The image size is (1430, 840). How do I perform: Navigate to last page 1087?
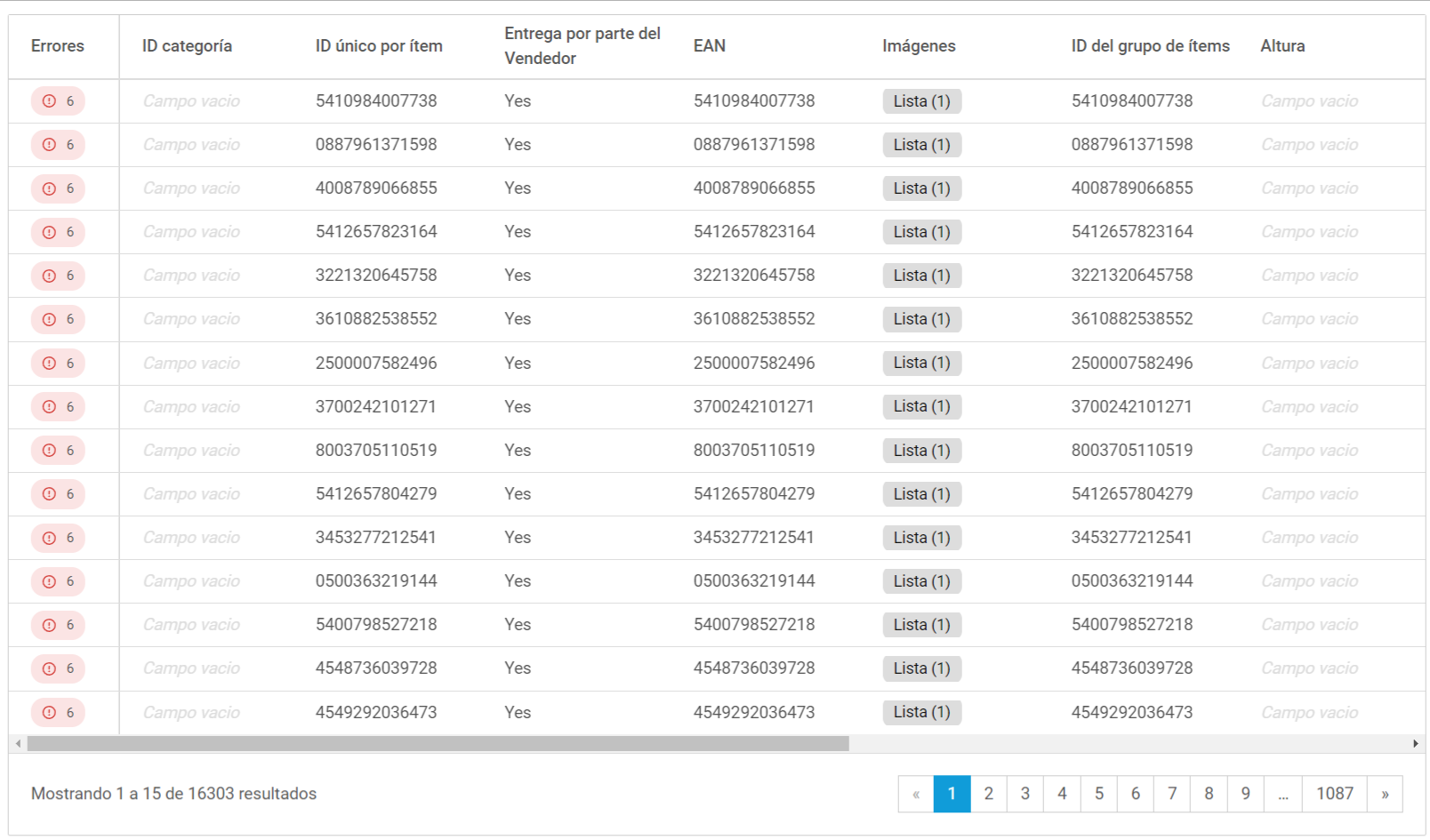[x=1334, y=794]
